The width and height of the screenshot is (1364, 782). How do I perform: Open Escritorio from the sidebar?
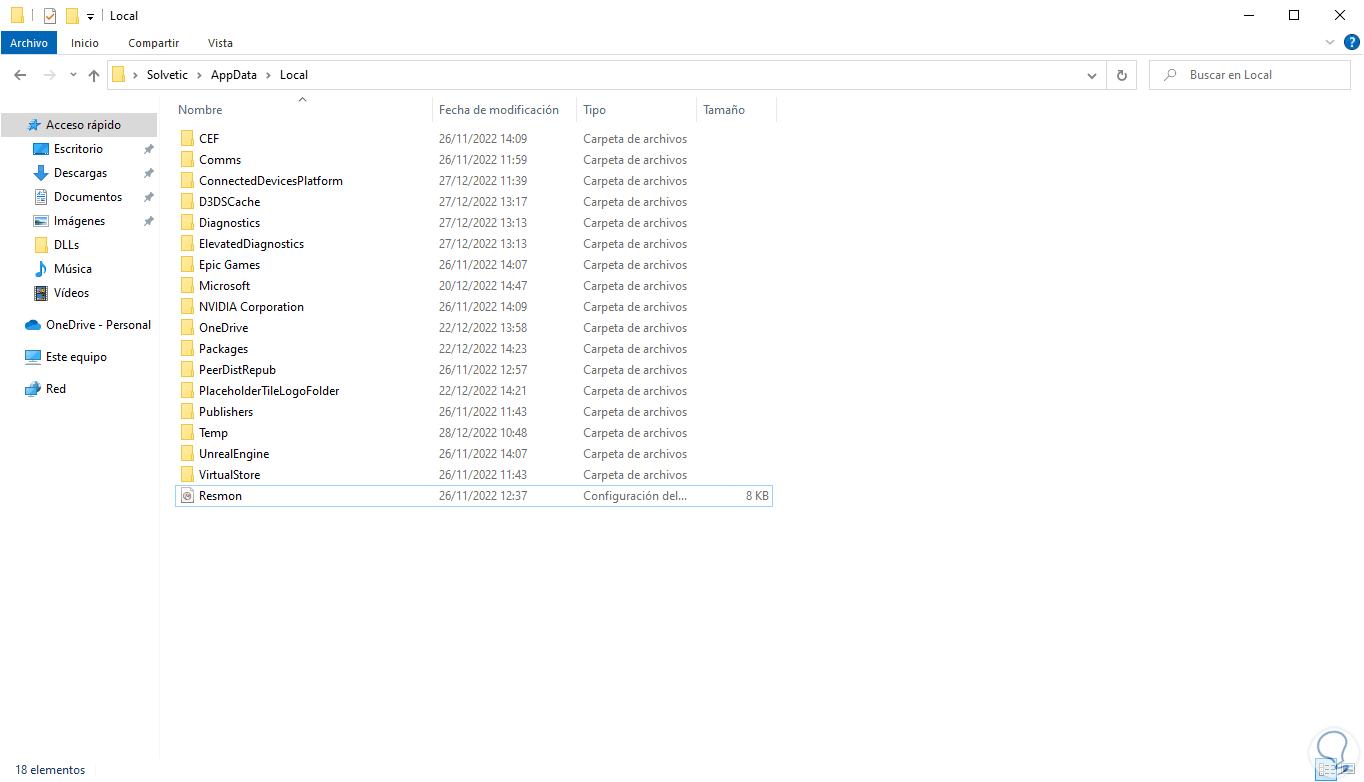tap(79, 149)
